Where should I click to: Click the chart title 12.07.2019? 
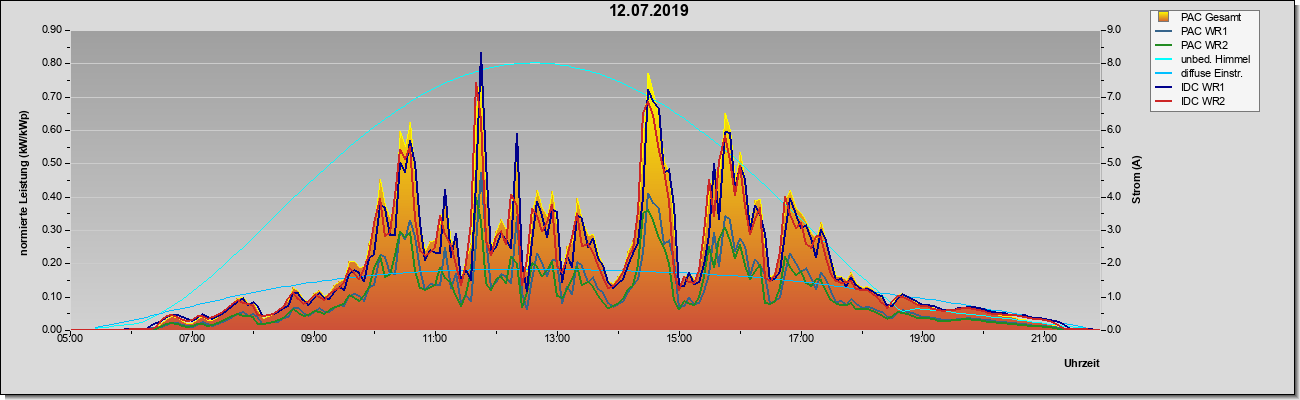click(649, 11)
